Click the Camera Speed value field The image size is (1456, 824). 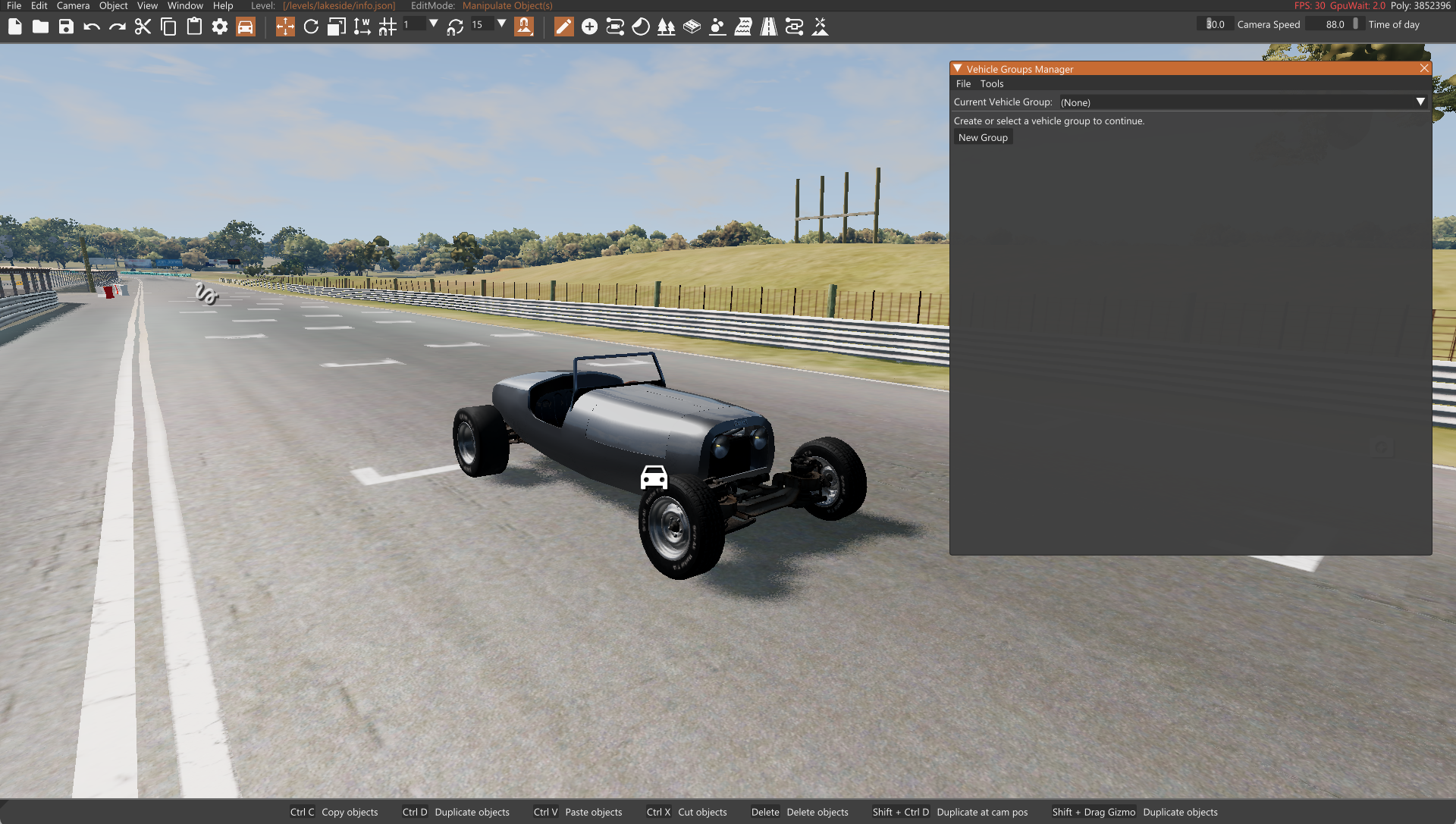[x=1215, y=24]
